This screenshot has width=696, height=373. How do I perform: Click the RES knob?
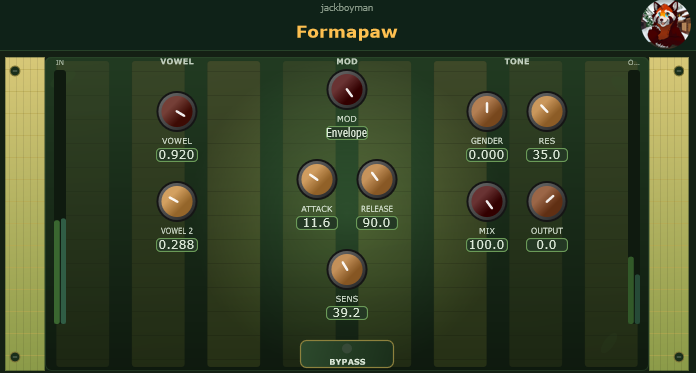click(x=546, y=111)
